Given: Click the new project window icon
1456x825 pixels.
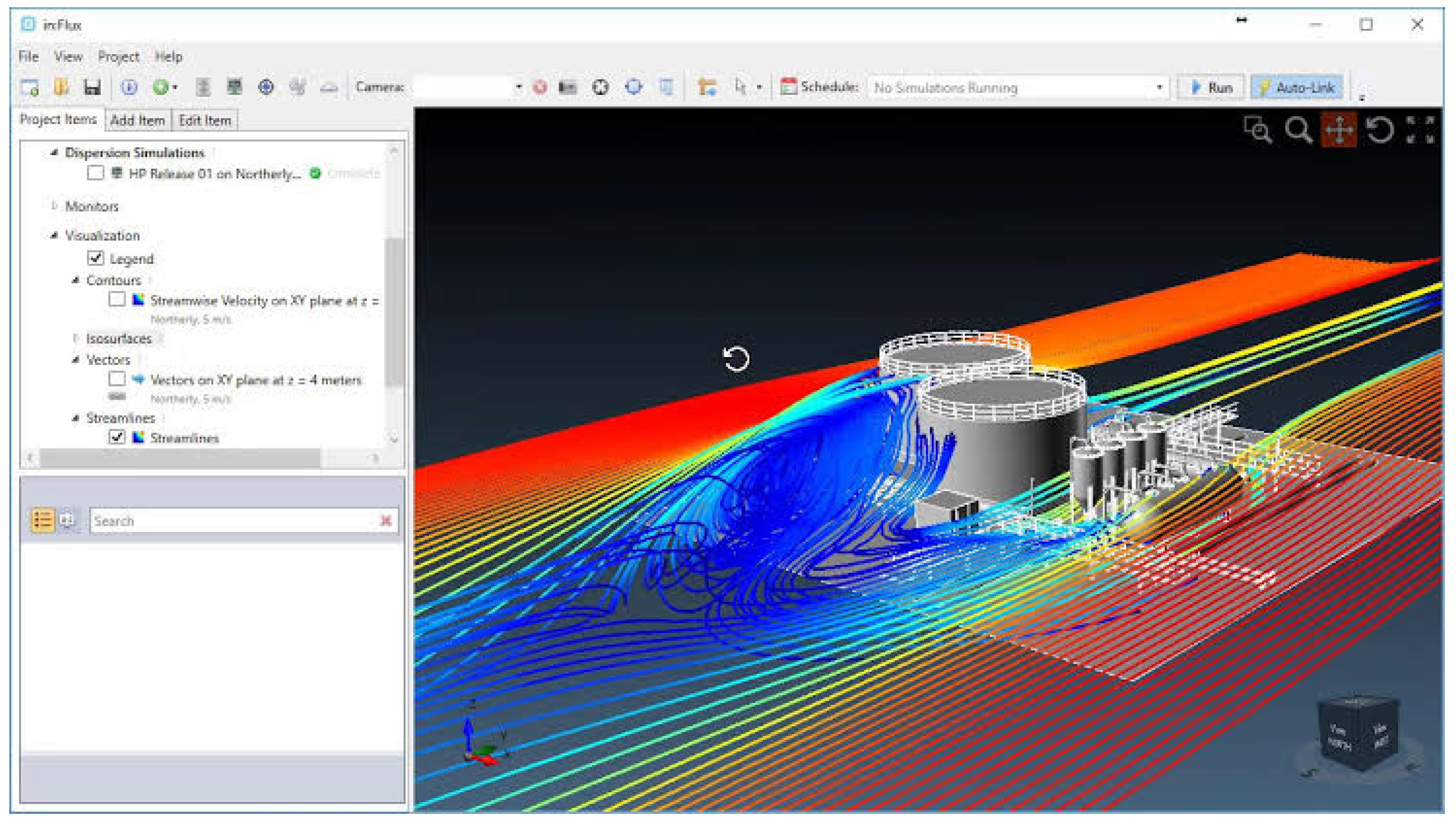Looking at the screenshot, I should pos(29,87).
